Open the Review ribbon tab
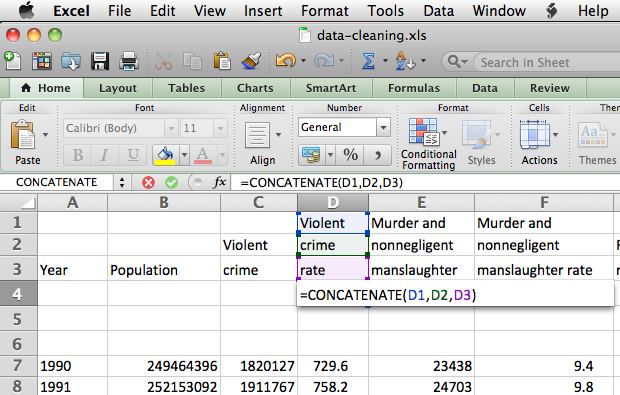Screen dimensions: 620x395 550,88
